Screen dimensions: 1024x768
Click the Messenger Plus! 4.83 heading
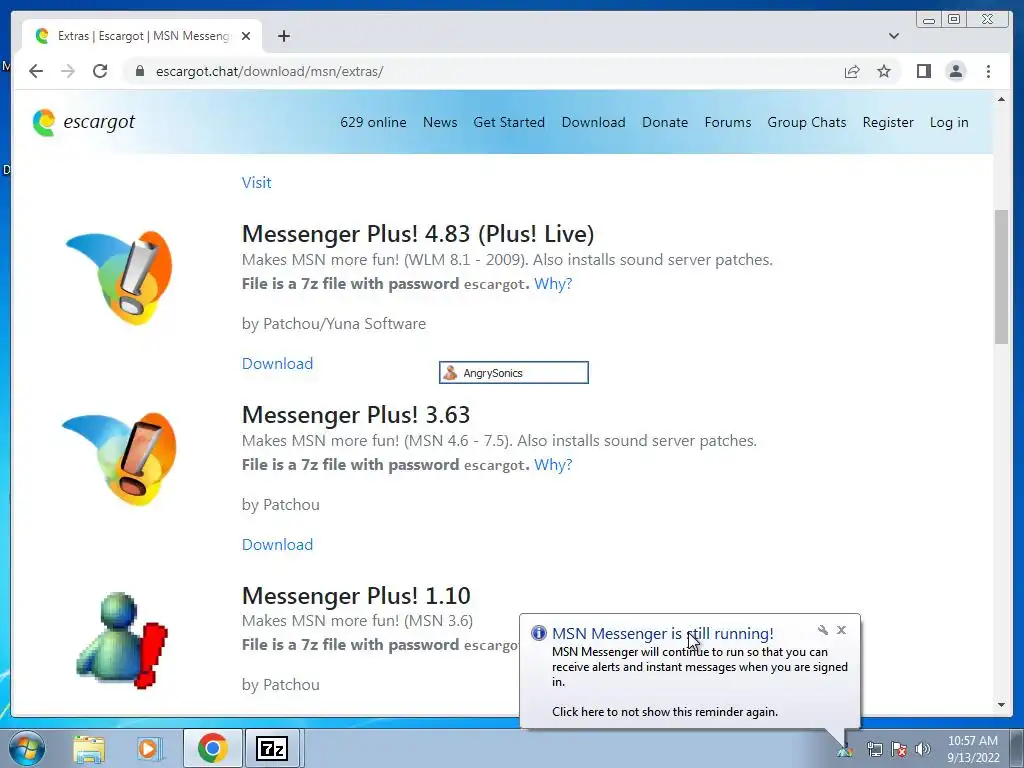point(417,234)
